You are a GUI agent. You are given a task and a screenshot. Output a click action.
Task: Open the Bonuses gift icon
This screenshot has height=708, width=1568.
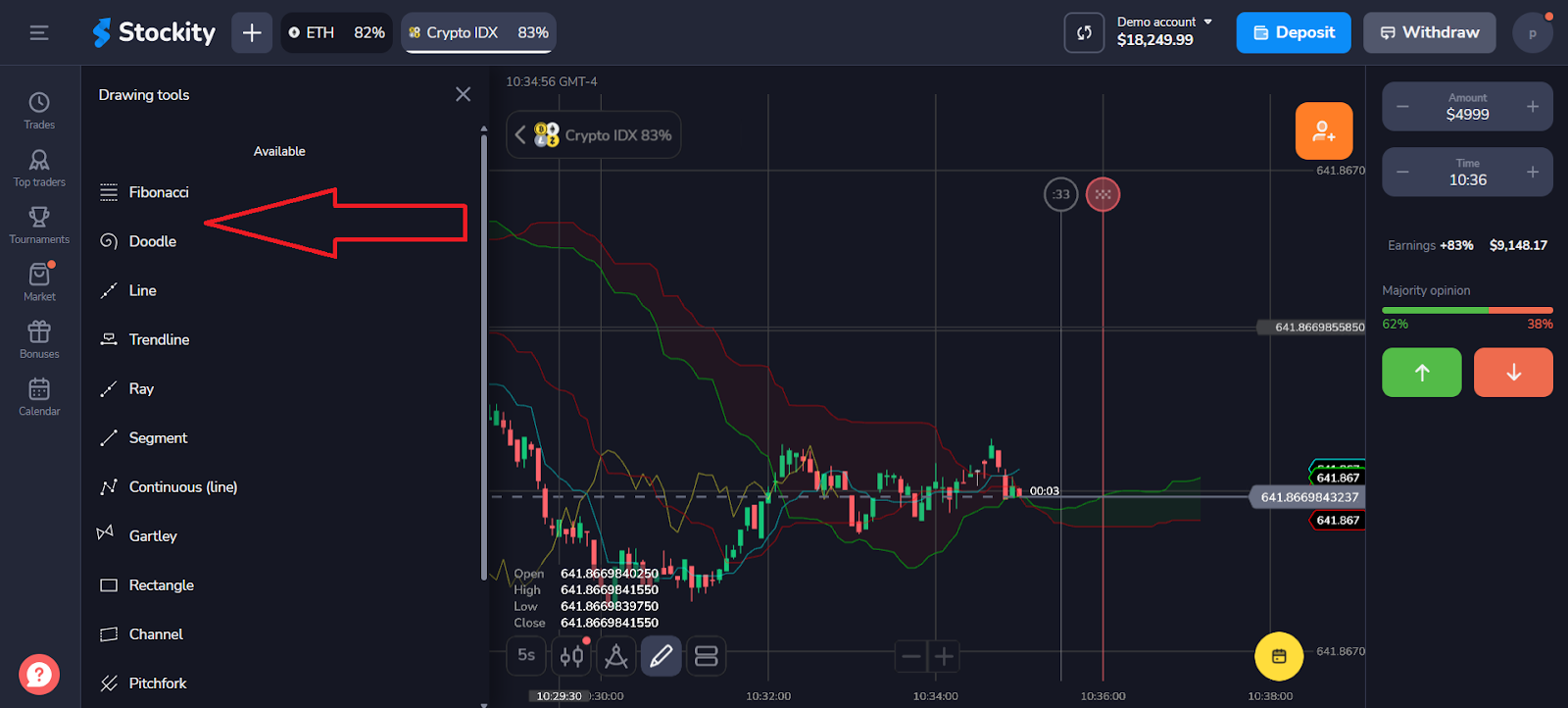pos(39,339)
